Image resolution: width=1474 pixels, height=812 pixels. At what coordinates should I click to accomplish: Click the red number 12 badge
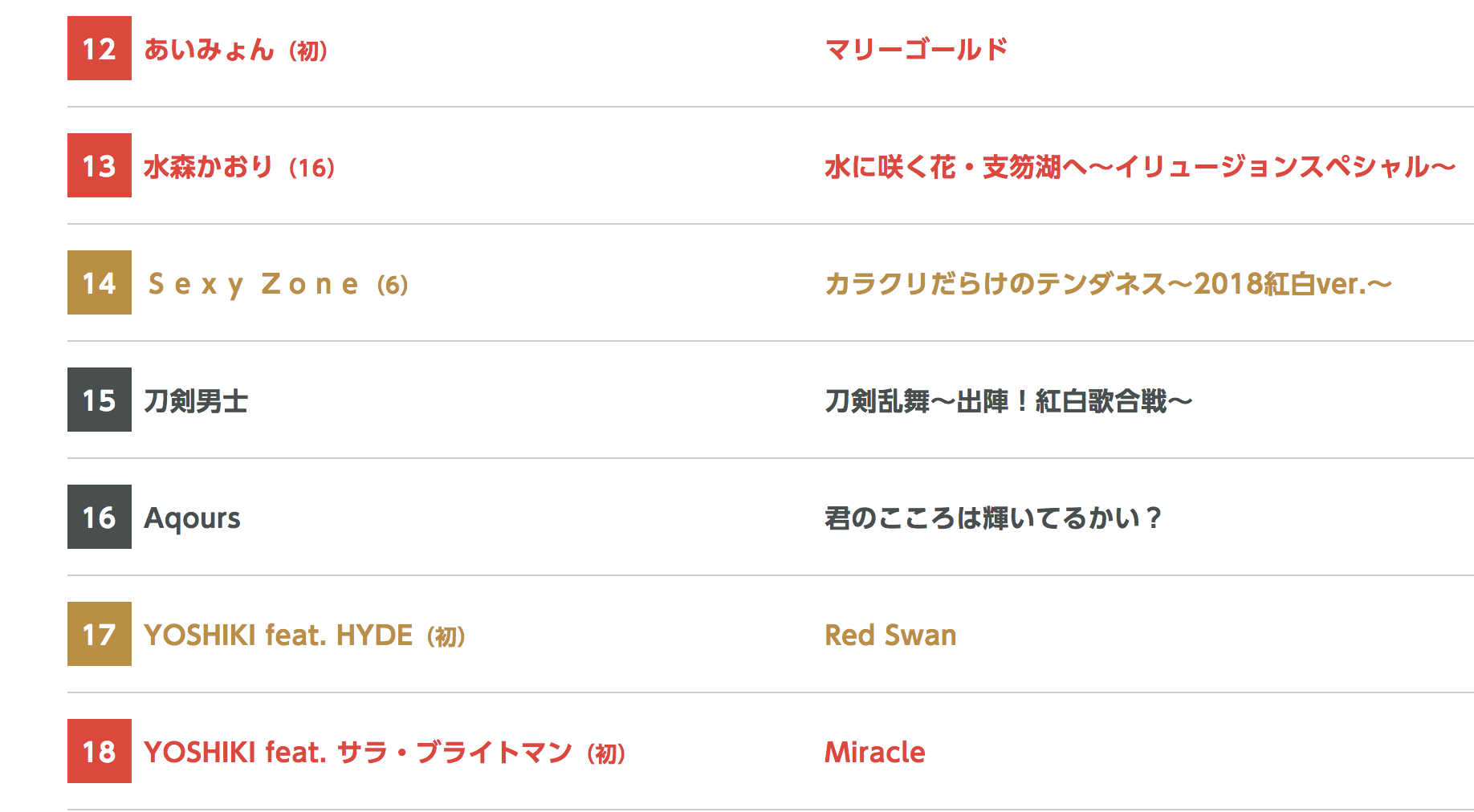pyautogui.click(x=100, y=48)
